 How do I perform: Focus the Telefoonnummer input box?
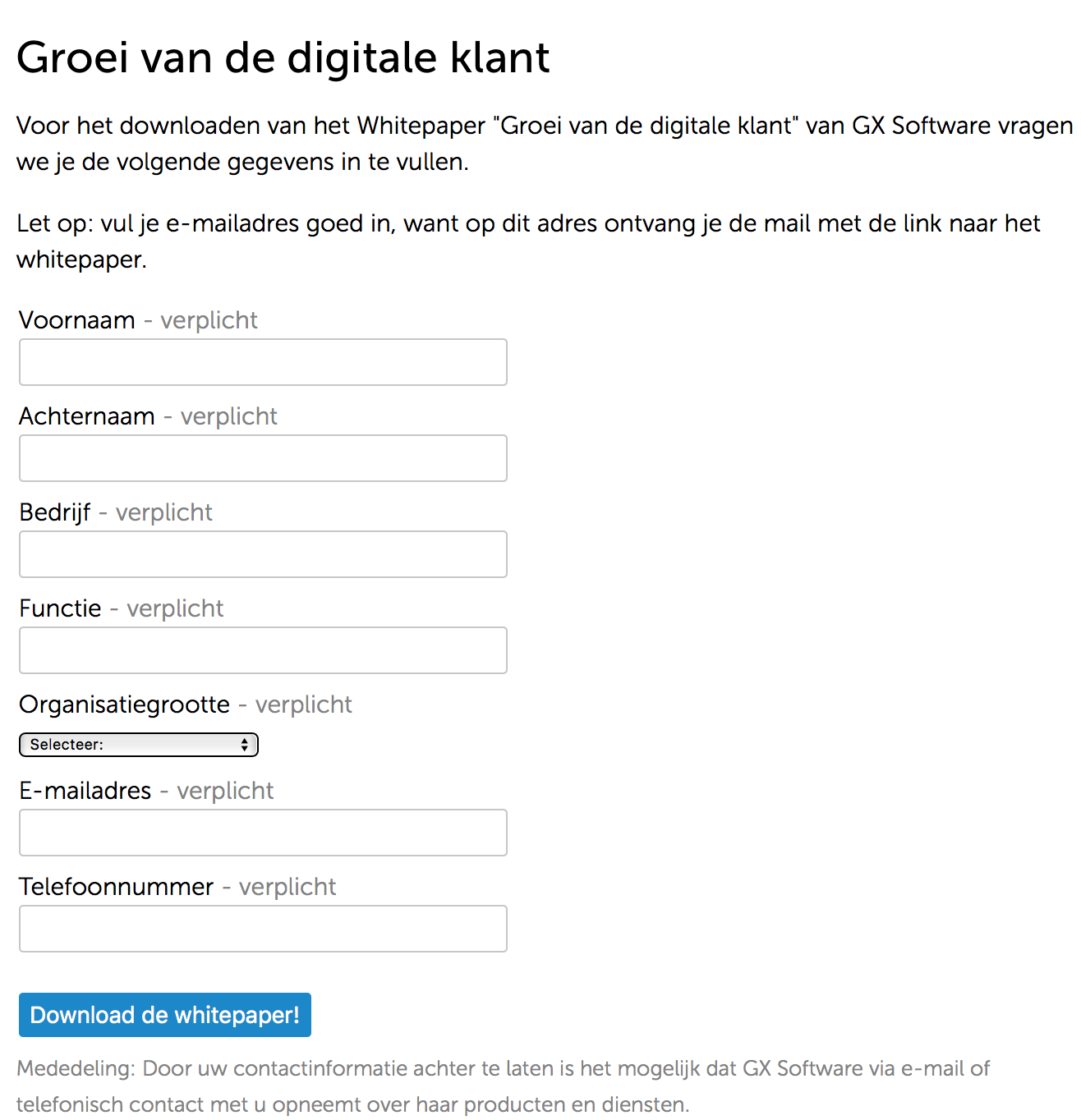click(x=263, y=929)
